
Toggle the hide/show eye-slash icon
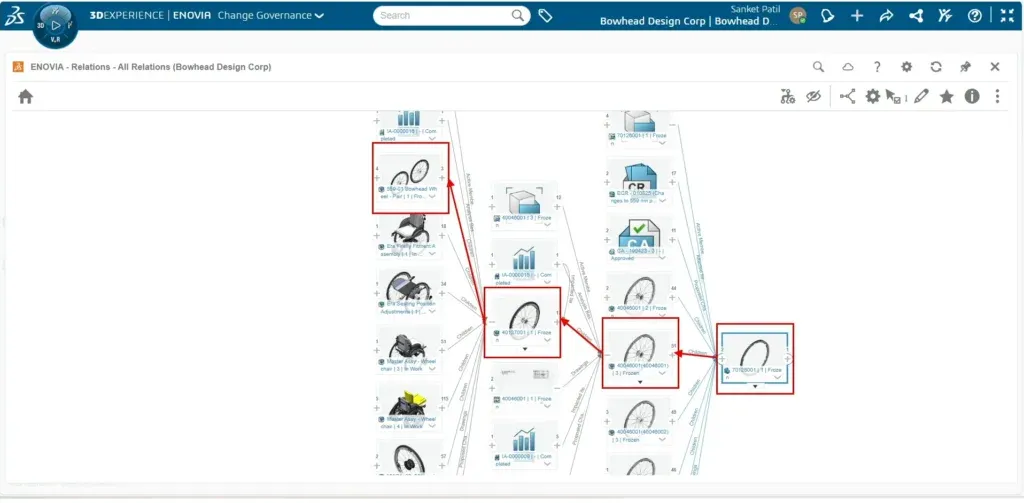(813, 97)
